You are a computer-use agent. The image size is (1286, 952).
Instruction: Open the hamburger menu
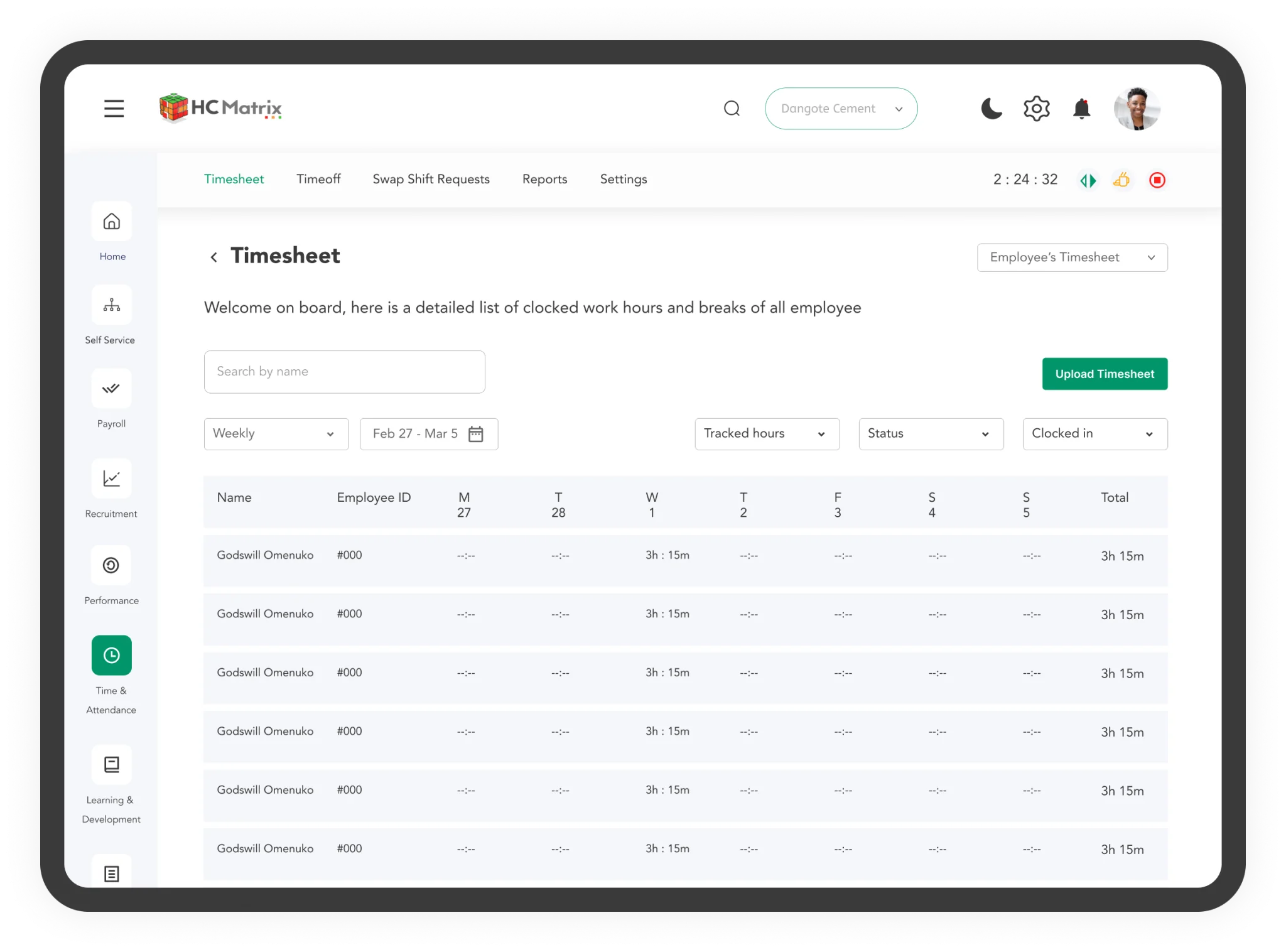coord(114,109)
